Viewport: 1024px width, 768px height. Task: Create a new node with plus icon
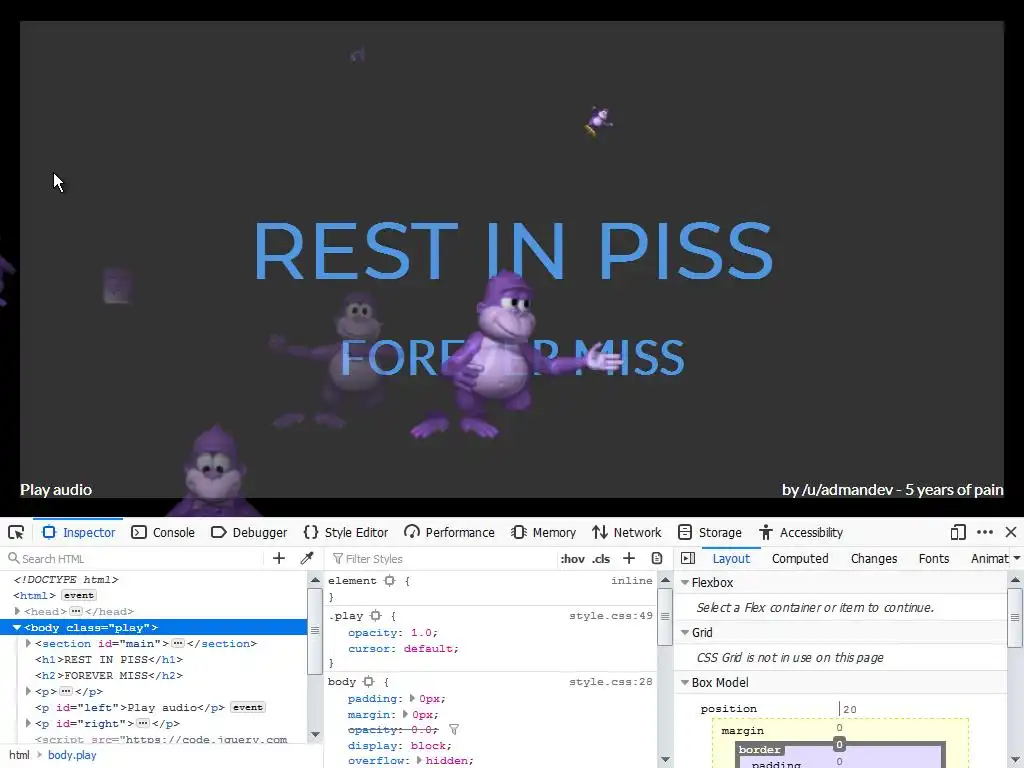click(x=279, y=558)
